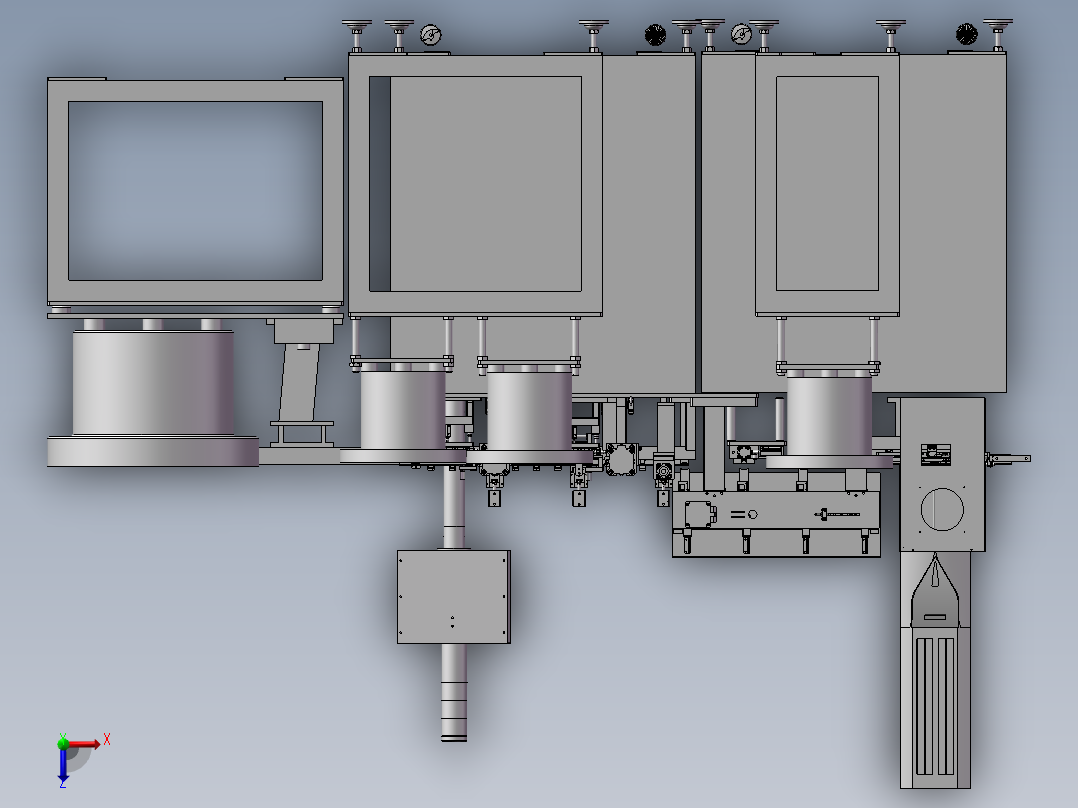This screenshot has height=808, width=1078.
Task: Click the red X axis arrow of triad
Action: (x=84, y=743)
